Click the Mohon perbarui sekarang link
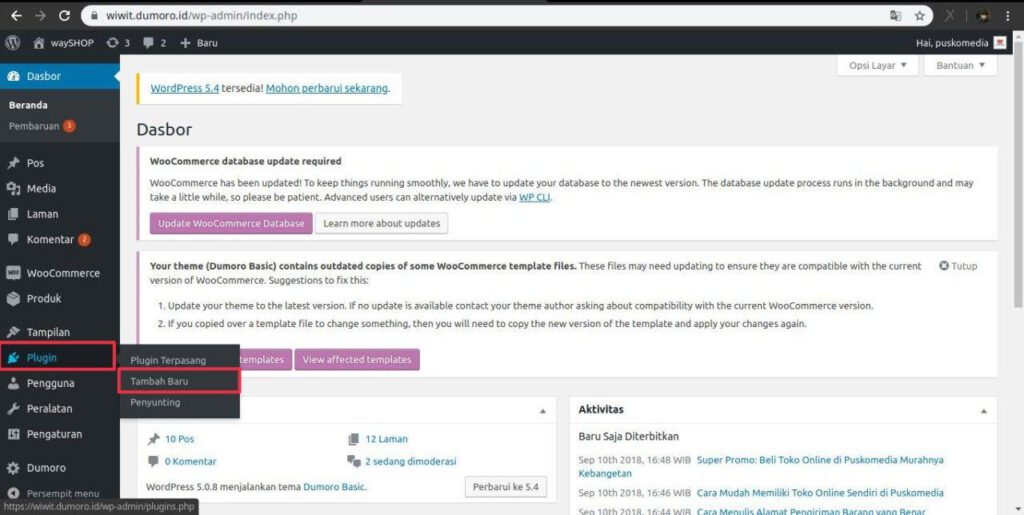Viewport: 1024px width, 515px height. click(x=327, y=88)
